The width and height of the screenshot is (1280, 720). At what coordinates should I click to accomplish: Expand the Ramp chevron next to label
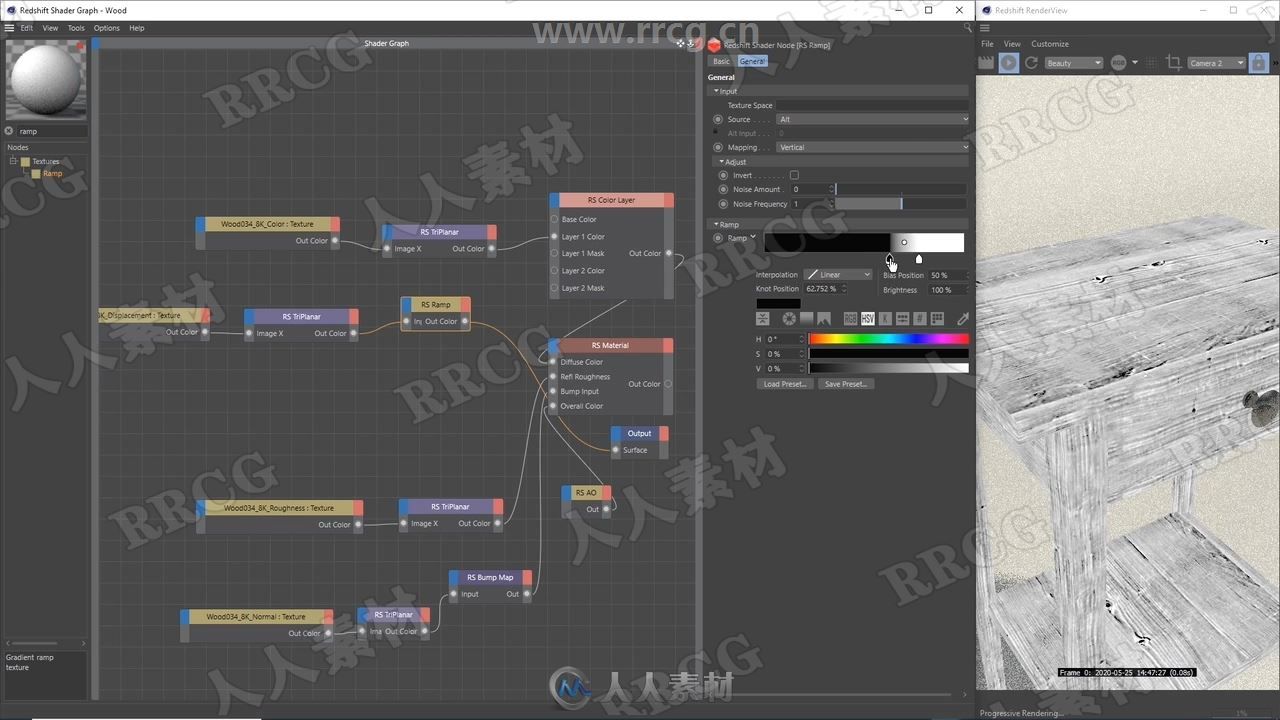point(753,237)
